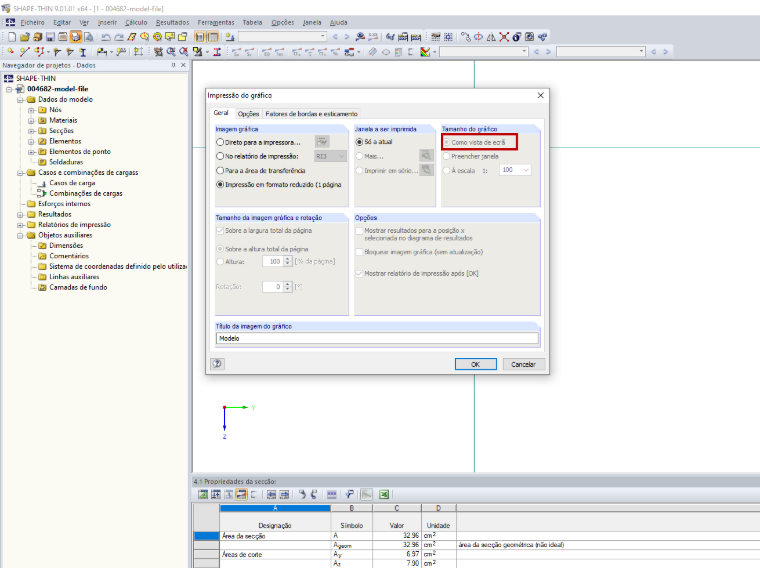Viewport: 760px width, 570px height.
Task: Click the Undo arrow in toolbar
Action: pyautogui.click(x=106, y=37)
